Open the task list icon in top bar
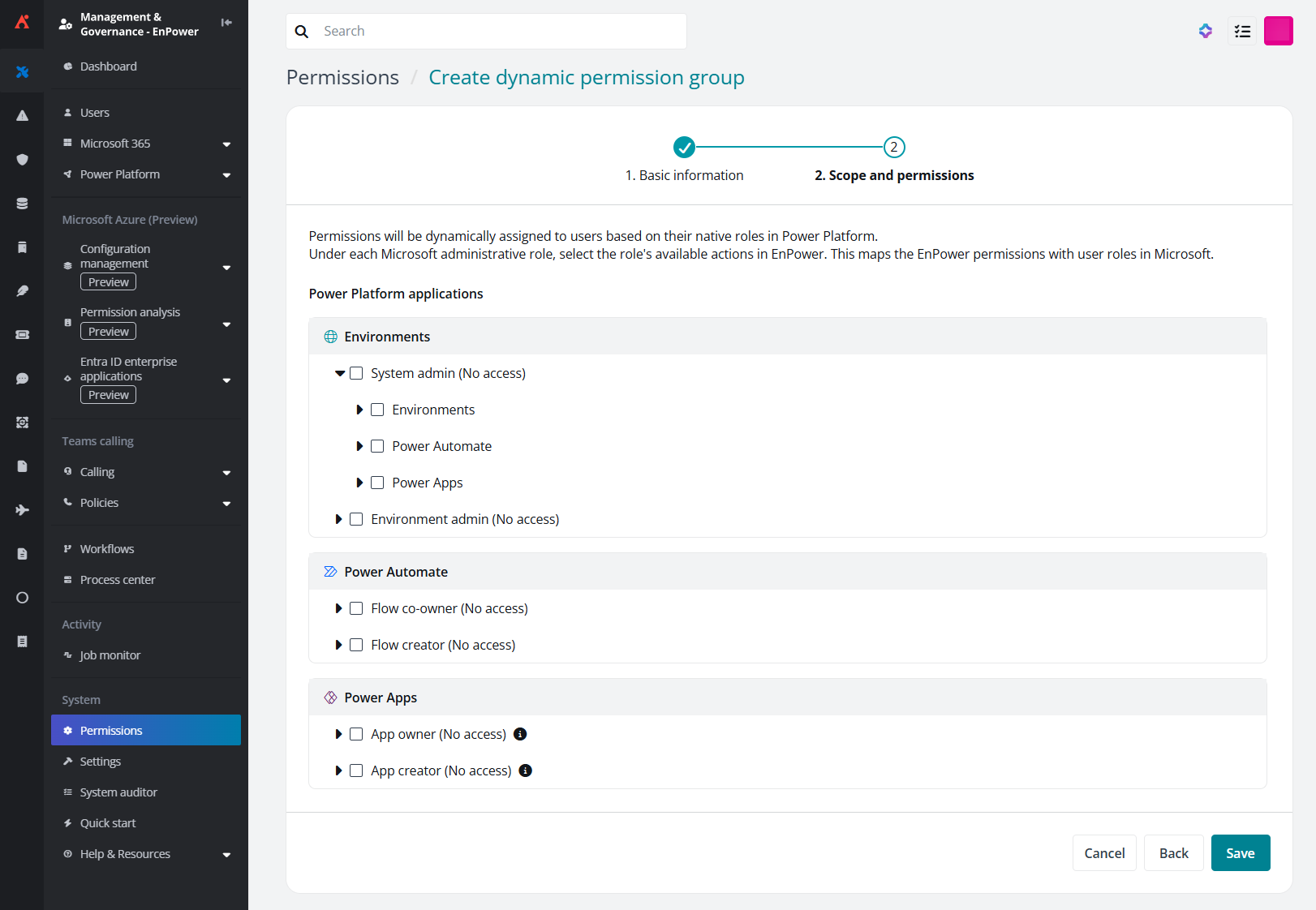Viewport: 1316px width, 910px height. [1242, 32]
